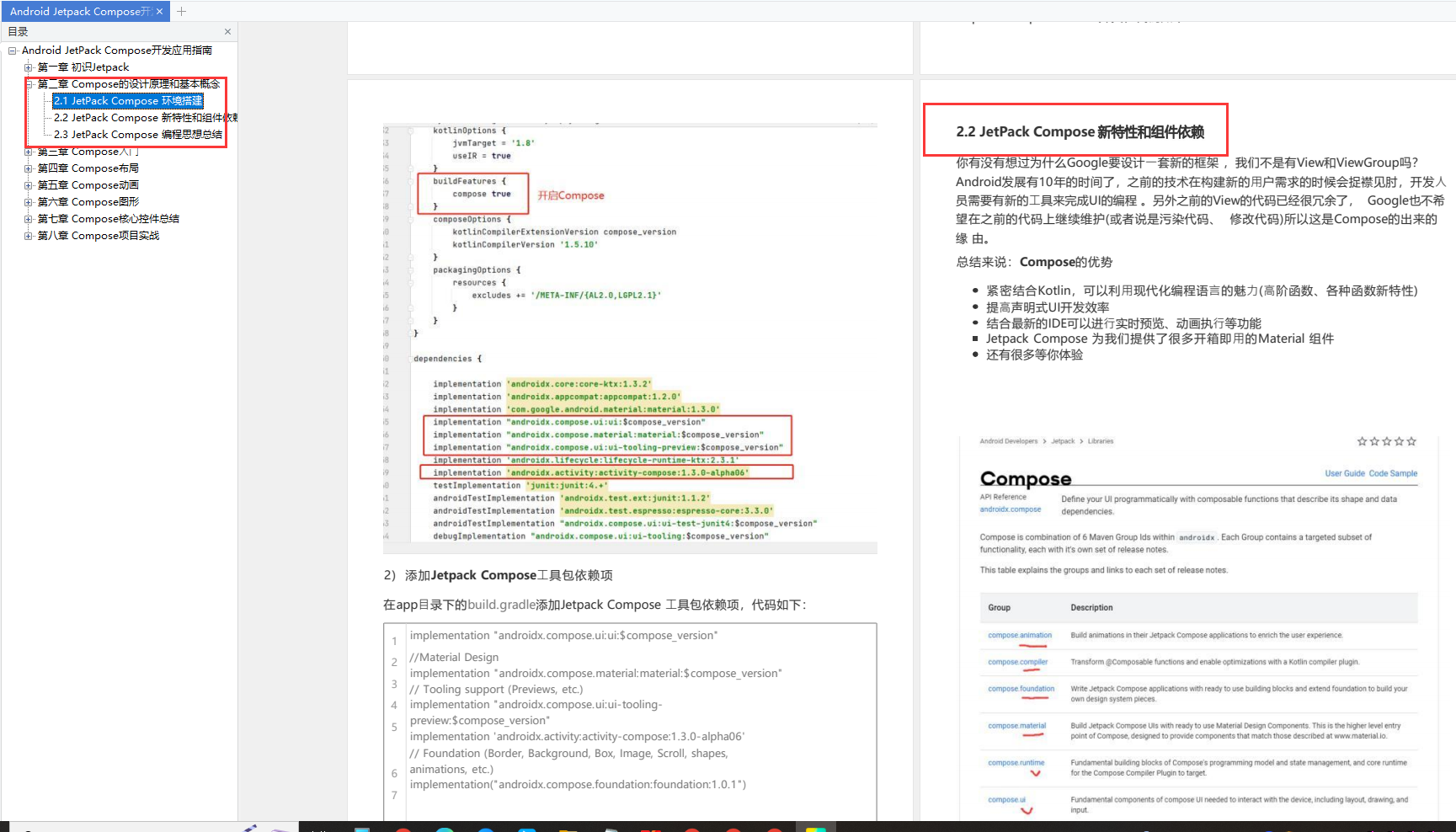Collapse the root Android JetPack Compose开发应用指南 node
1456x832 pixels.
13,51
